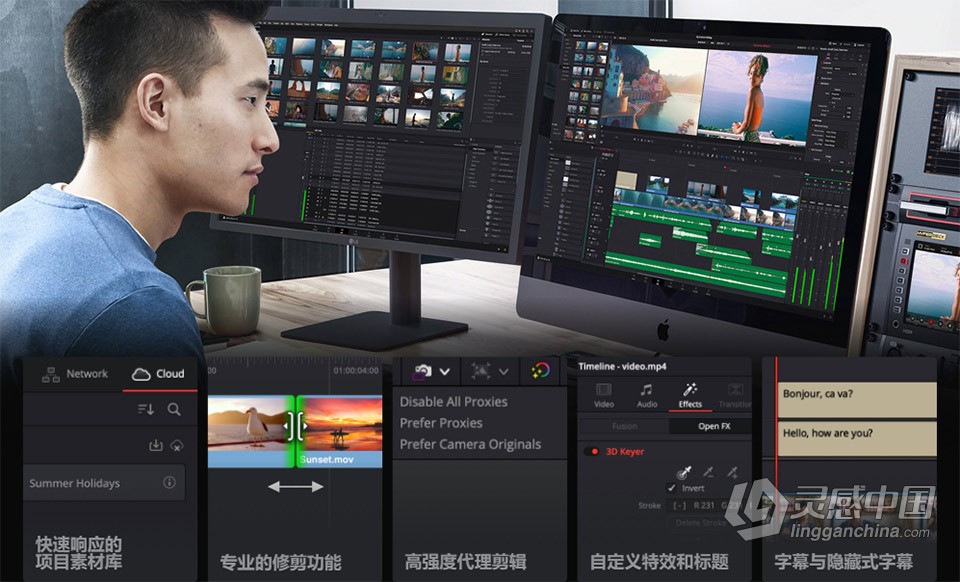
Task: Enable the 3D Keyer bypass toggle
Action: coord(593,451)
